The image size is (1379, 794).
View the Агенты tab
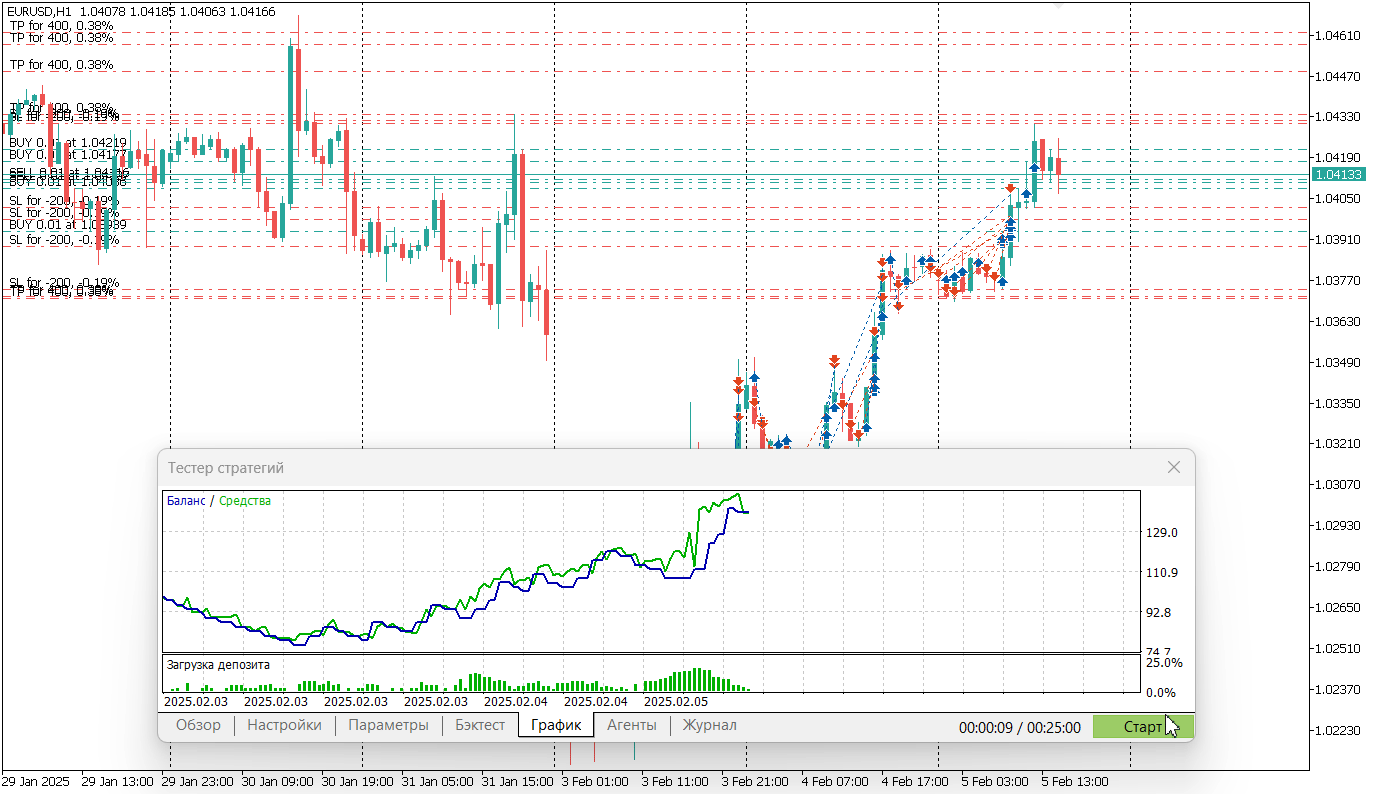631,725
